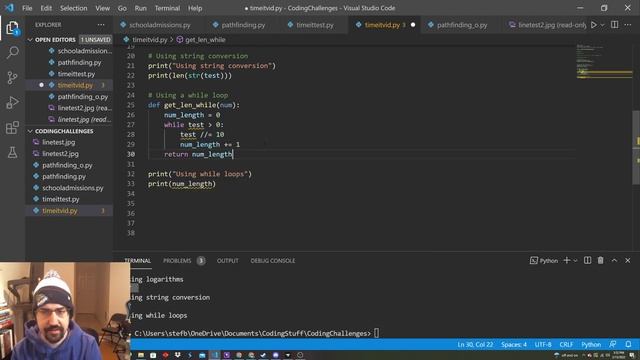Open the Search view in activity bar
This screenshot has height=360, width=640.
click(12, 52)
